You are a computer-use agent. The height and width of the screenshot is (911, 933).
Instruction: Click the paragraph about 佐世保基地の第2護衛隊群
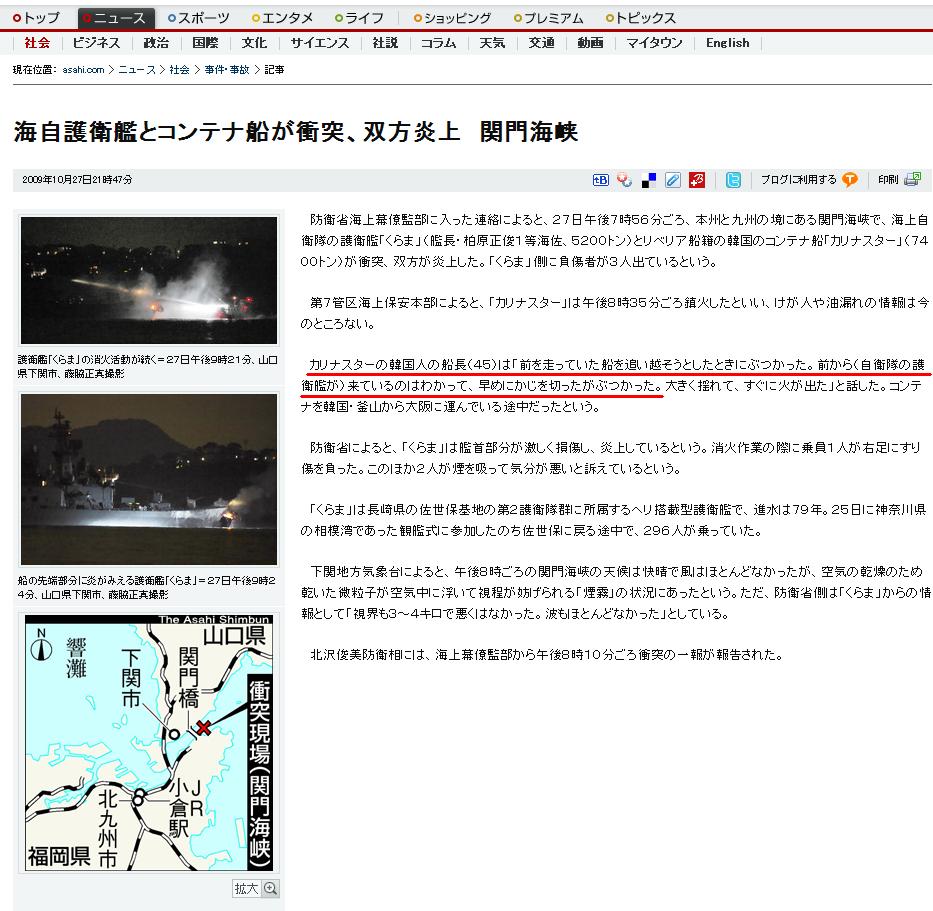(613, 519)
